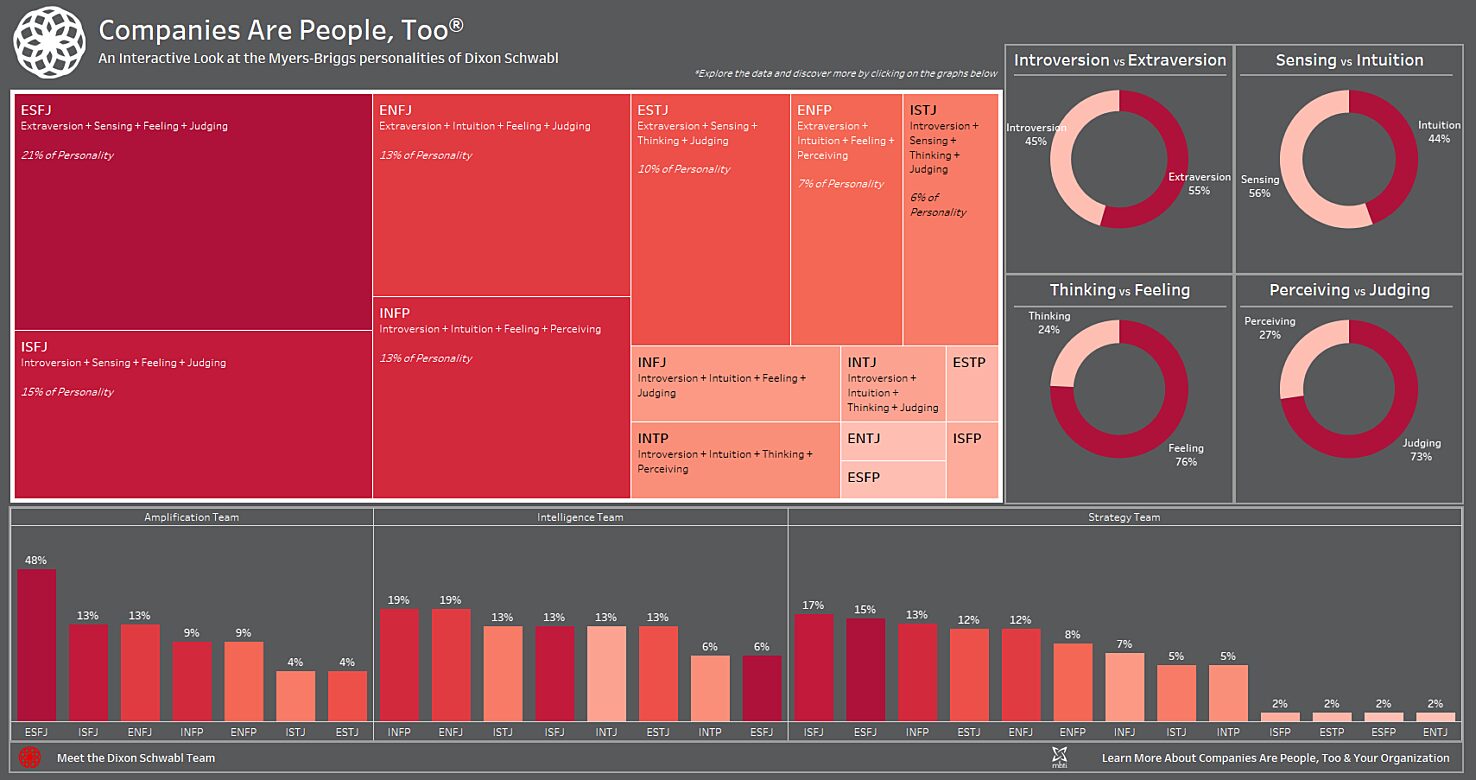The height and width of the screenshot is (780, 1476).
Task: Select the ESFP treemap tile
Action: 894,479
